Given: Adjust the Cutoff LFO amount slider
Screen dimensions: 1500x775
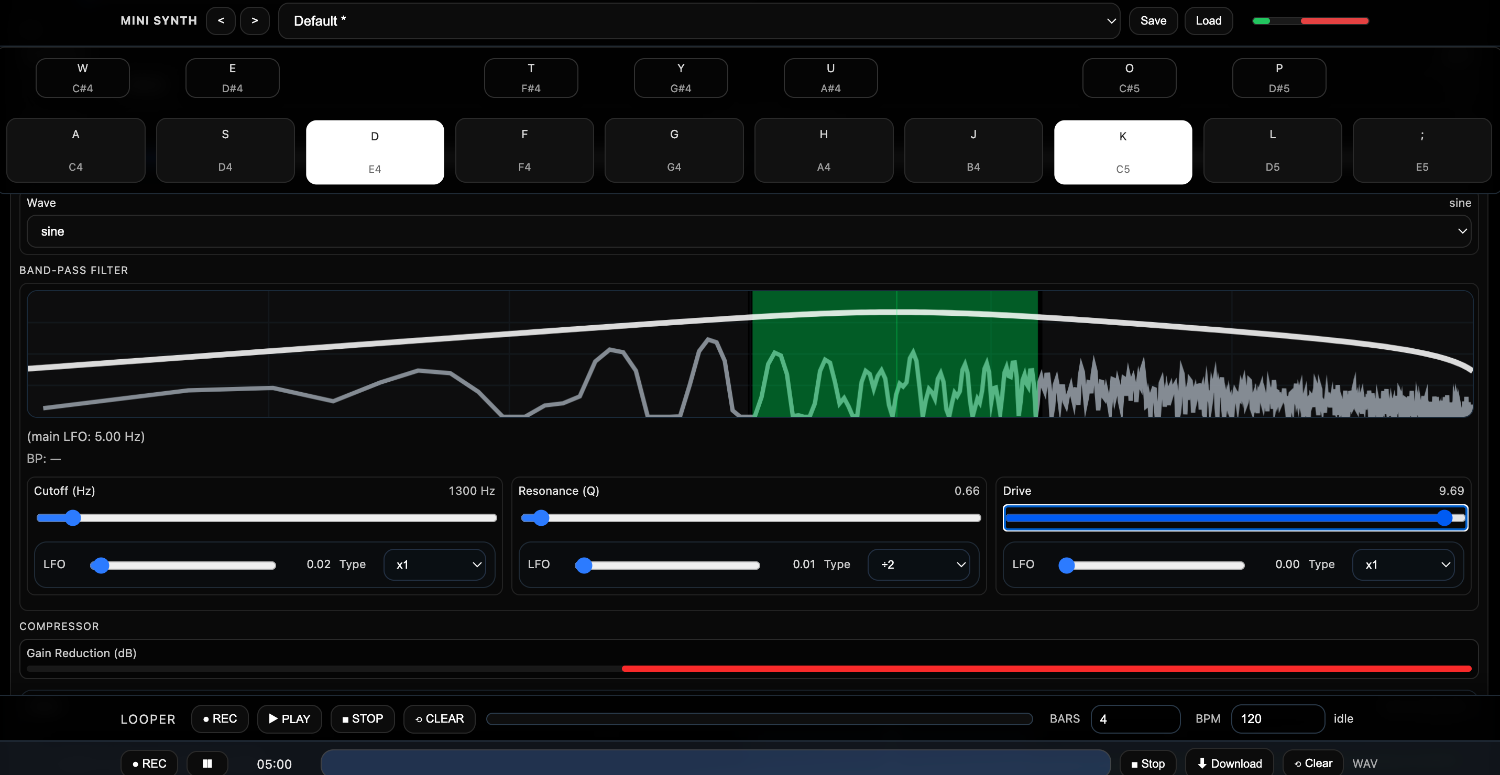Looking at the screenshot, I should (x=183, y=565).
